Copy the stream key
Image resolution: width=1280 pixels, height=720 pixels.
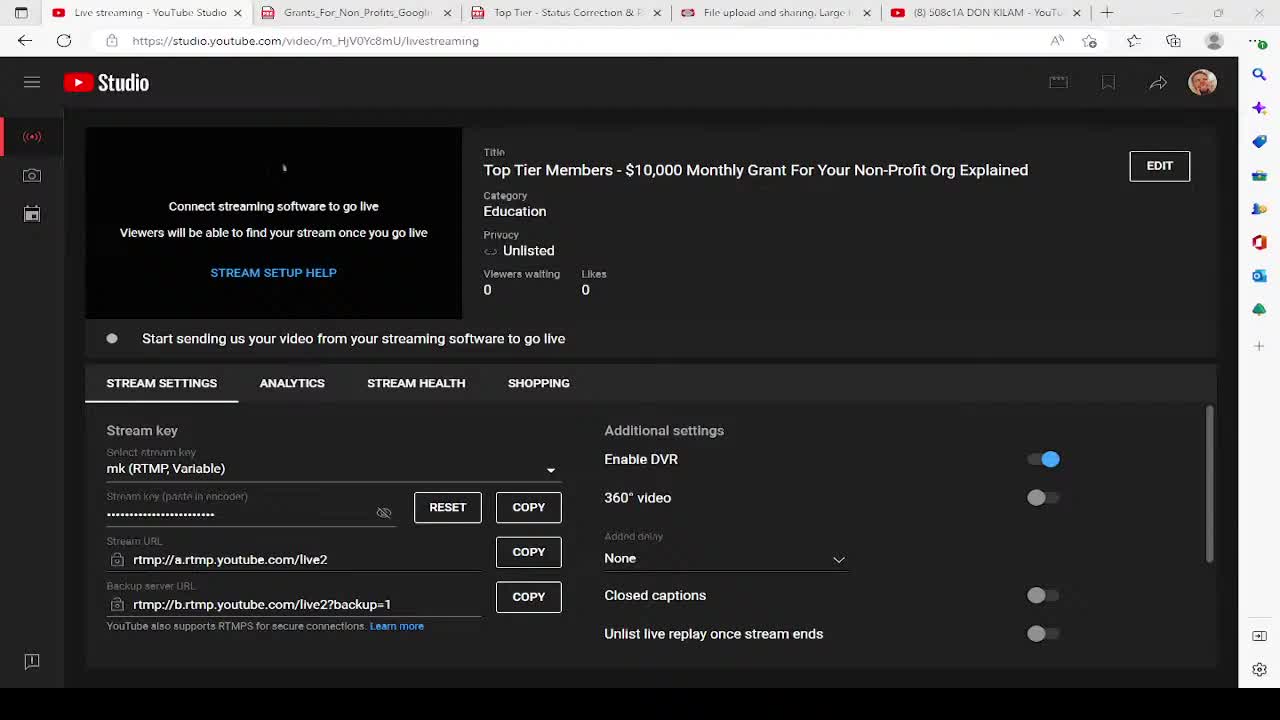pos(529,507)
